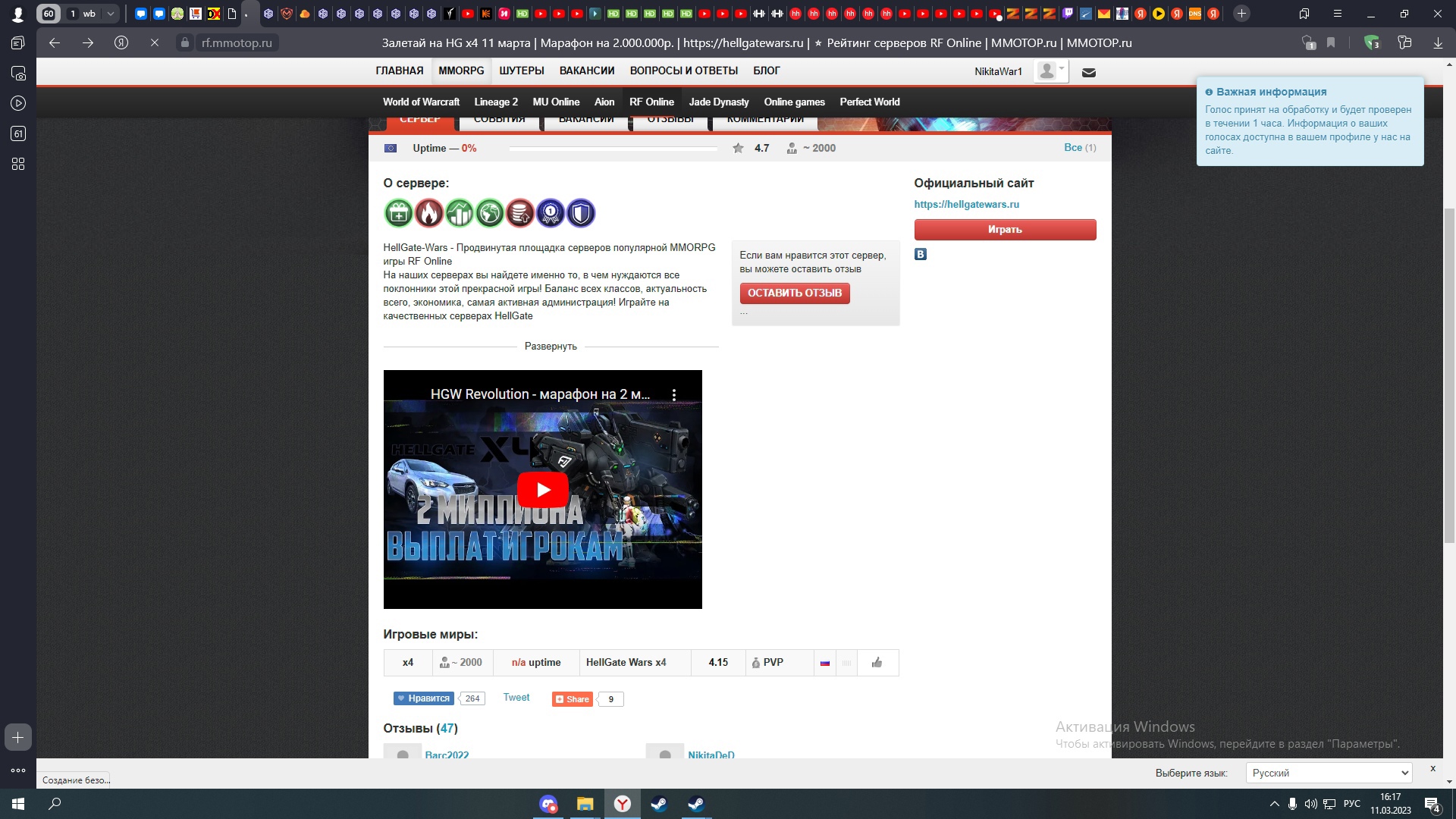Click the profile silhouette icon in browser top-left

[x=18, y=14]
